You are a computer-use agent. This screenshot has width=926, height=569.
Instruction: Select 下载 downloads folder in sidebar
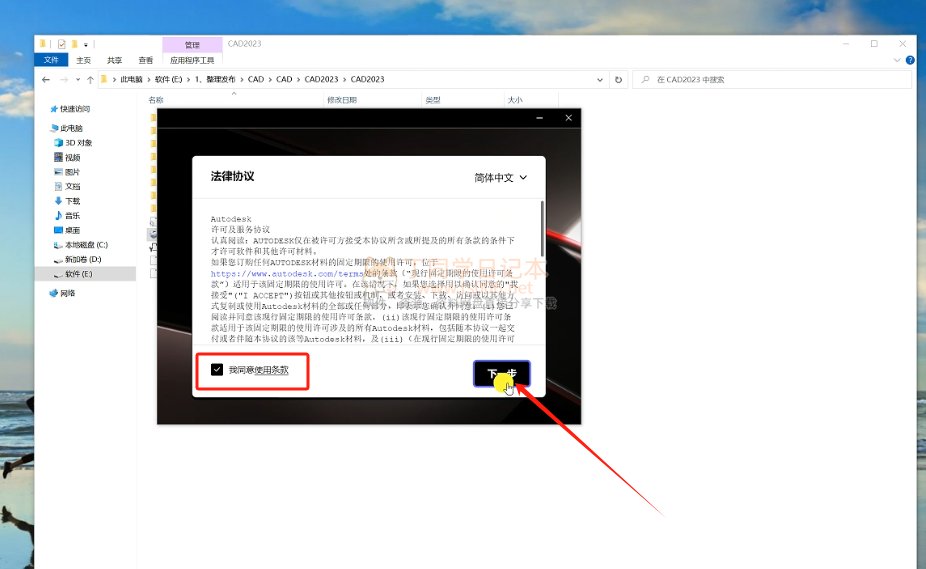point(72,201)
